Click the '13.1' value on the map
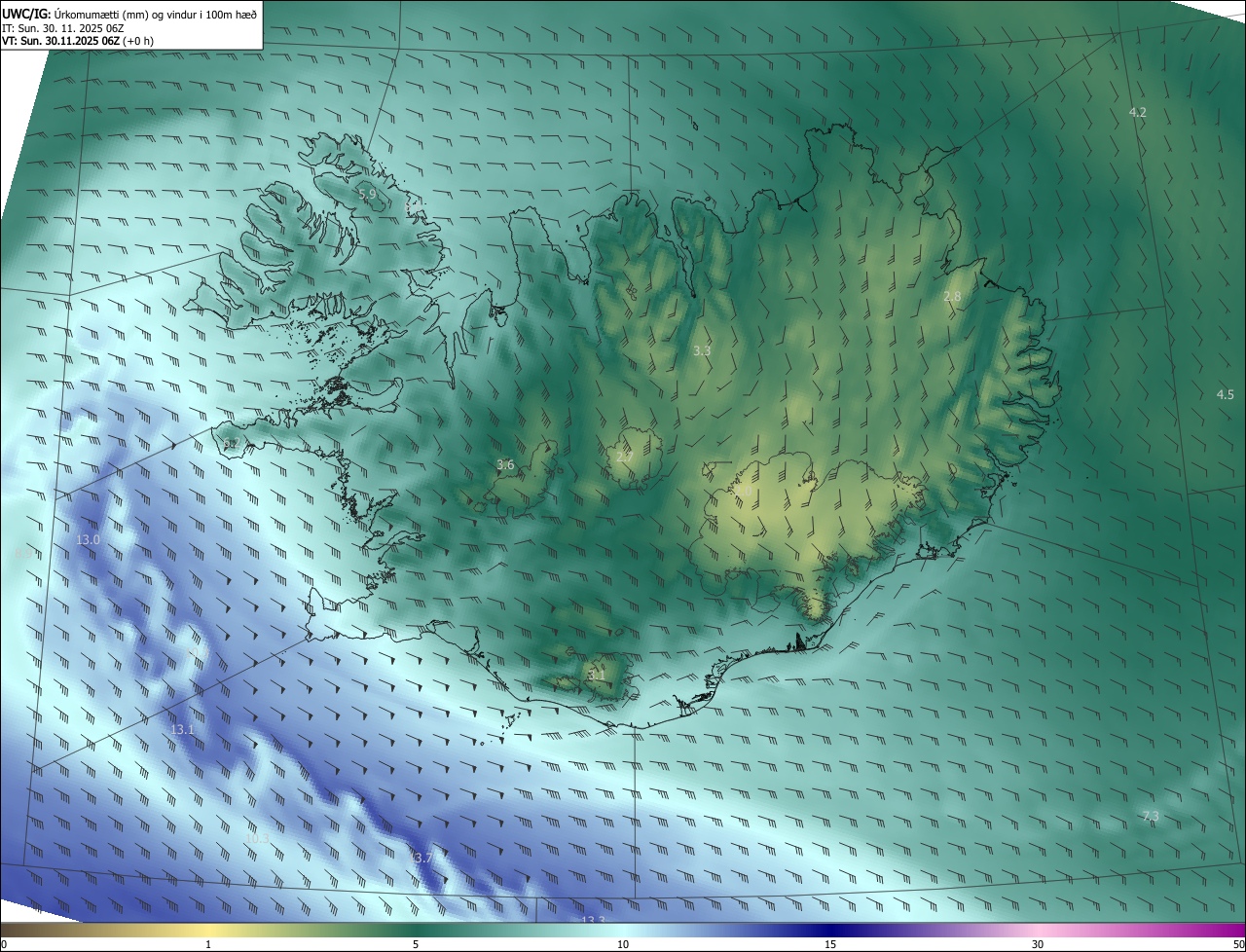The image size is (1246, 952). [x=183, y=729]
